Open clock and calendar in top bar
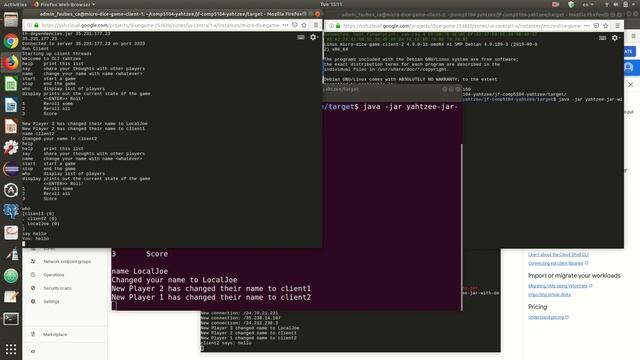 pyautogui.click(x=331, y=4)
